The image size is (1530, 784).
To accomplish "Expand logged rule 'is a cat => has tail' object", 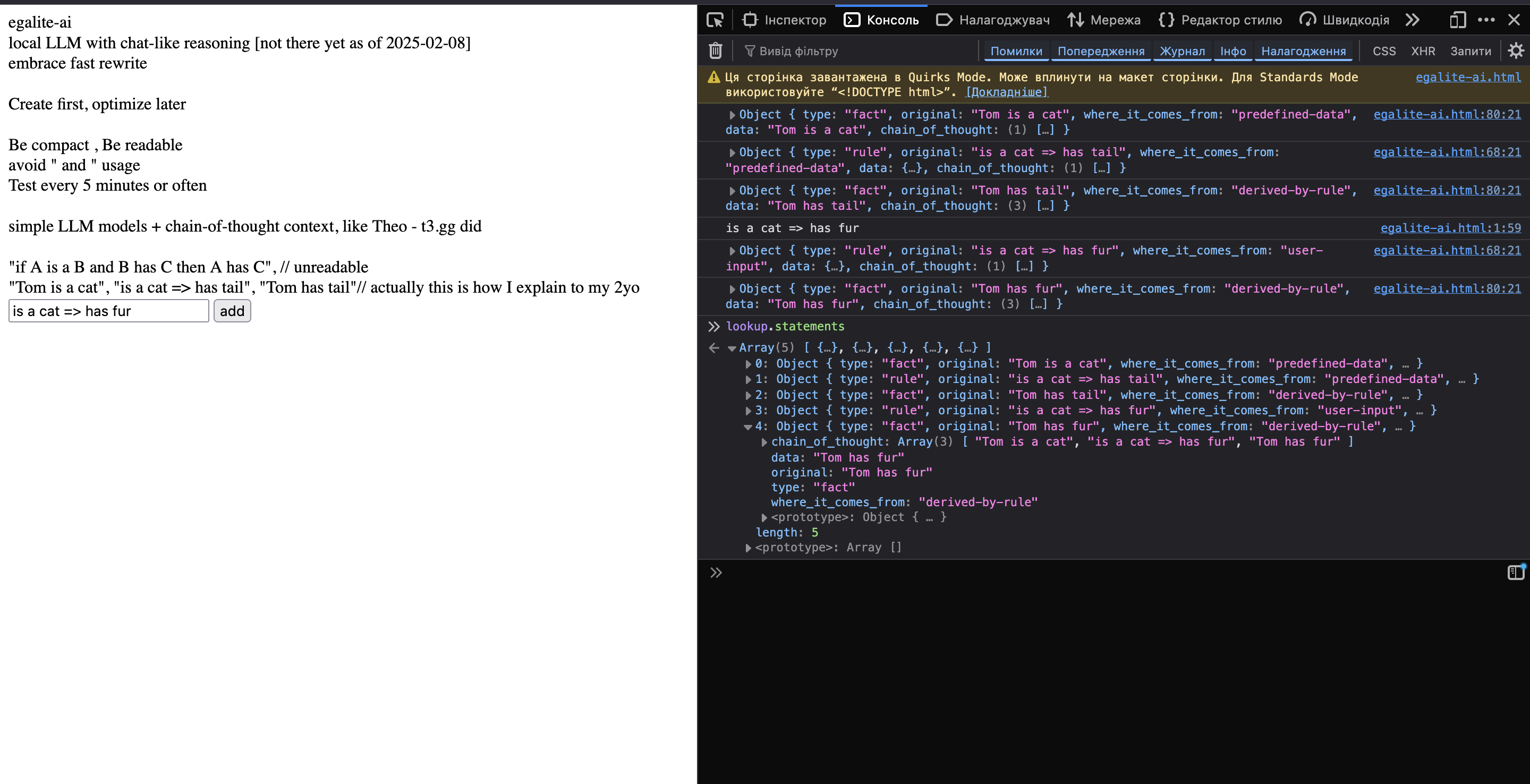I will [733, 153].
